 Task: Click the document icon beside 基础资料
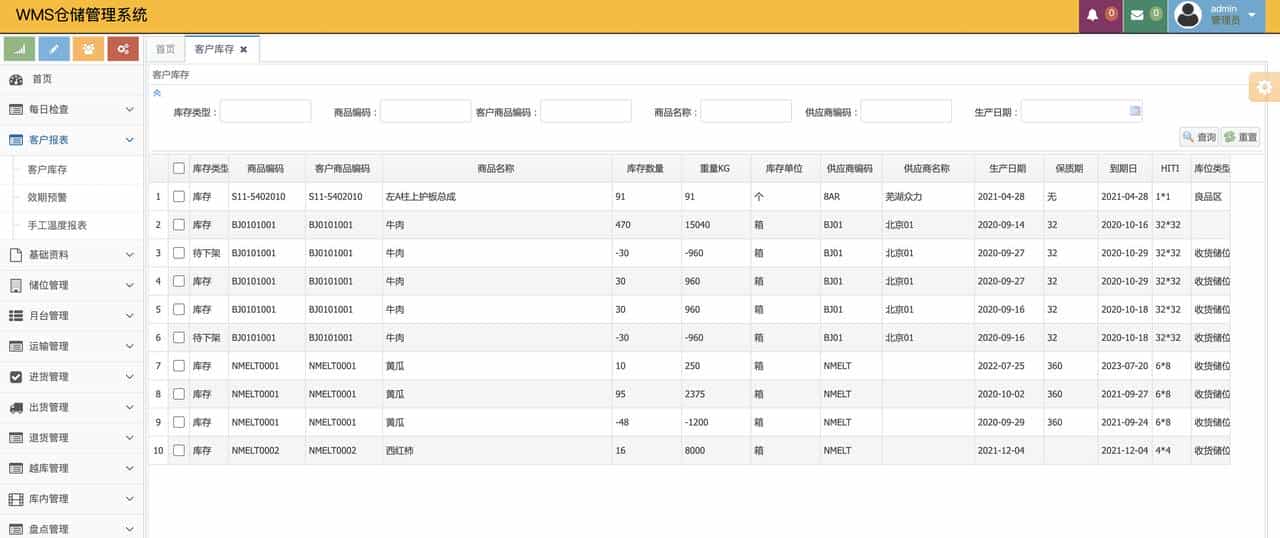tap(16, 255)
